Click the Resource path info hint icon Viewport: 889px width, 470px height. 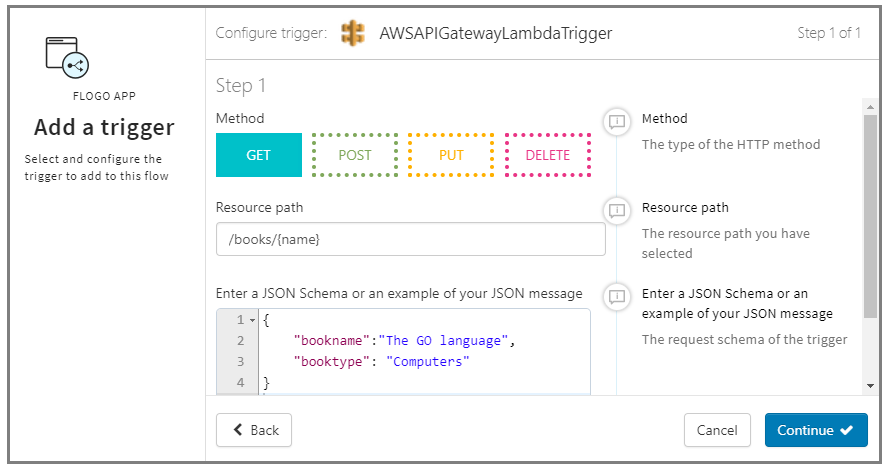point(617,211)
